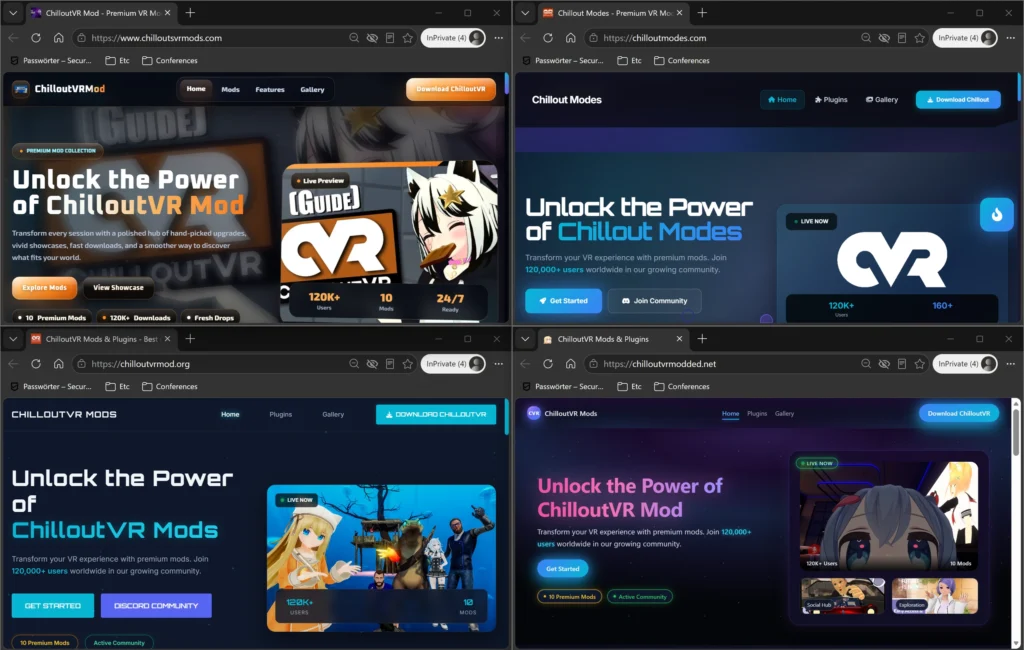Expand tab actions chevron in chilloutmodes.com window
The height and width of the screenshot is (650, 1024).
[x=525, y=12]
